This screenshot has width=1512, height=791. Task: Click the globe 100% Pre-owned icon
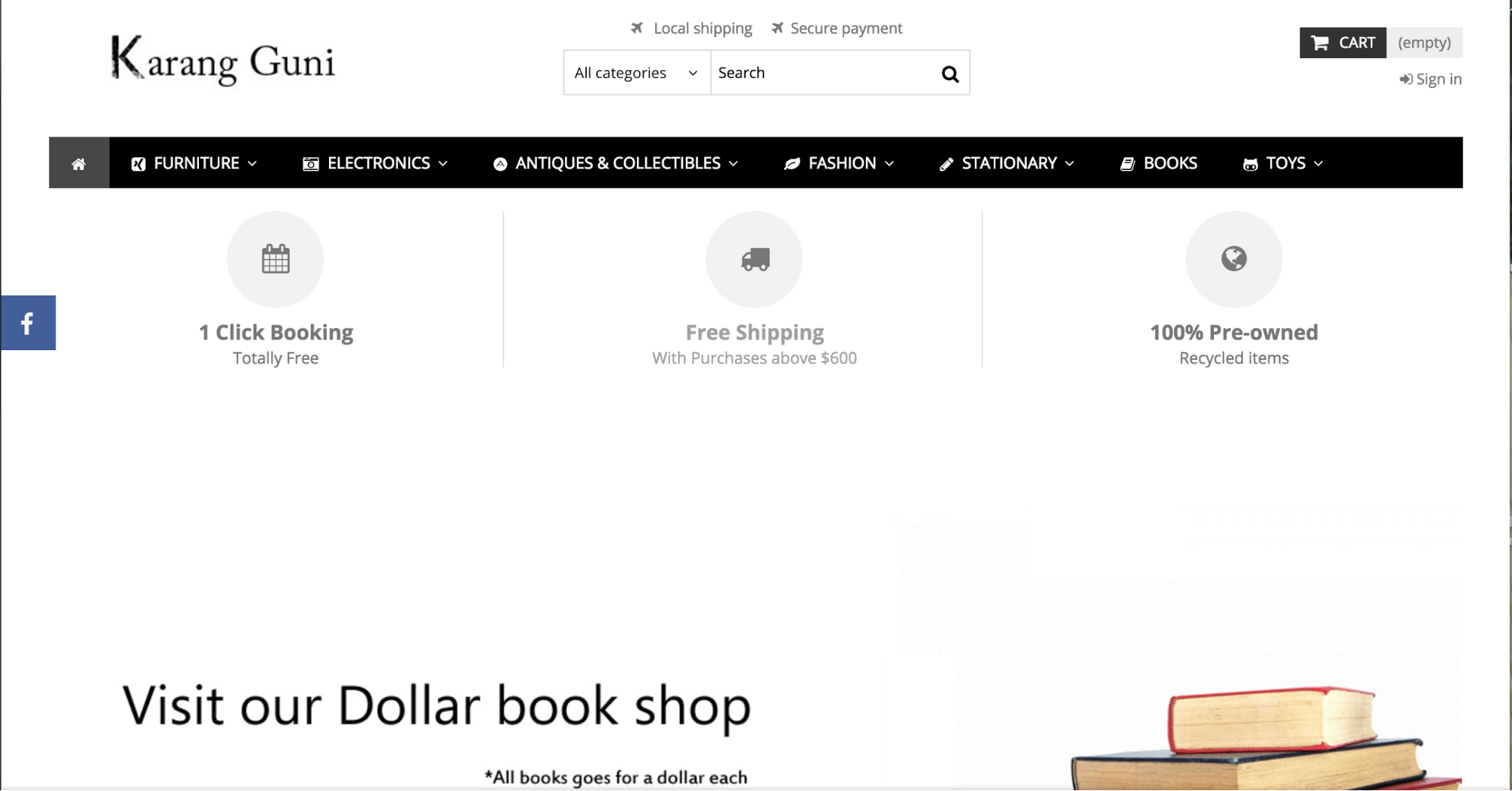click(1234, 259)
